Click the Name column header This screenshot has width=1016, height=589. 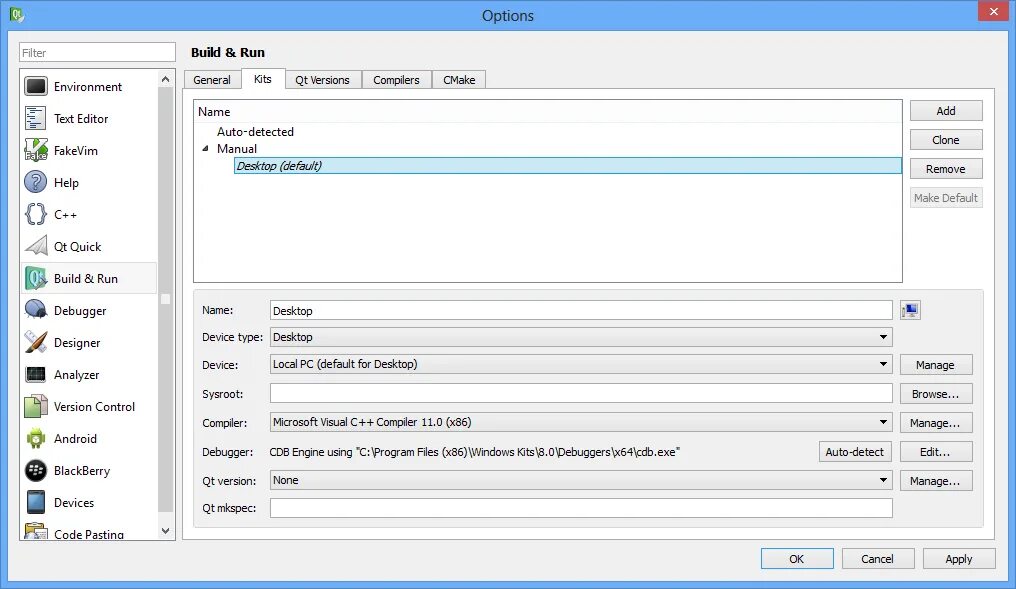[x=548, y=111]
